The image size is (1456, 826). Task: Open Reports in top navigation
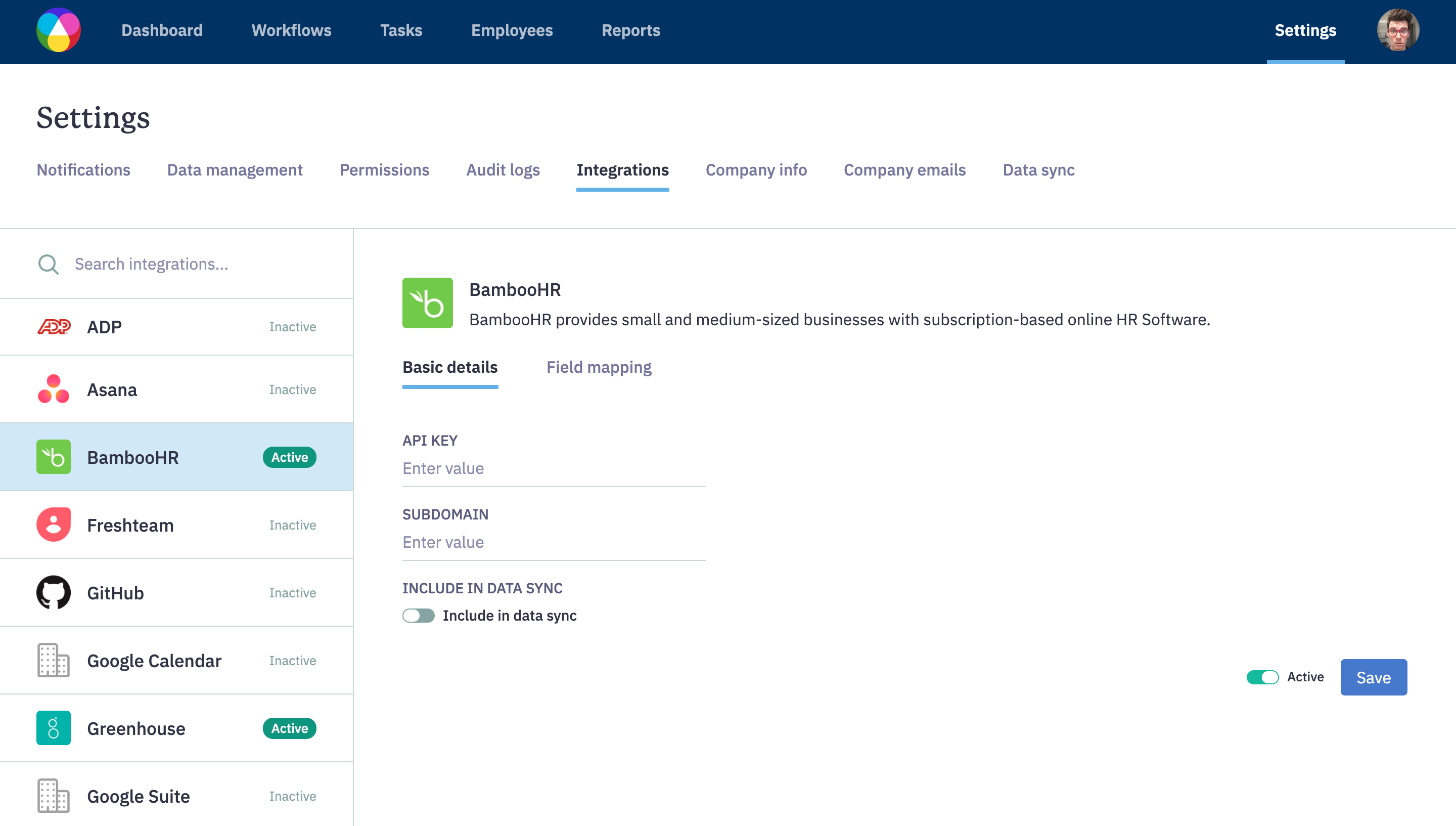coord(630,30)
